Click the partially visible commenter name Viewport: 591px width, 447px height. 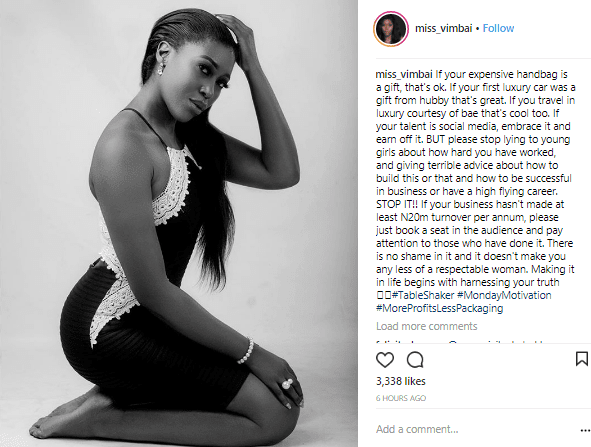(393, 342)
